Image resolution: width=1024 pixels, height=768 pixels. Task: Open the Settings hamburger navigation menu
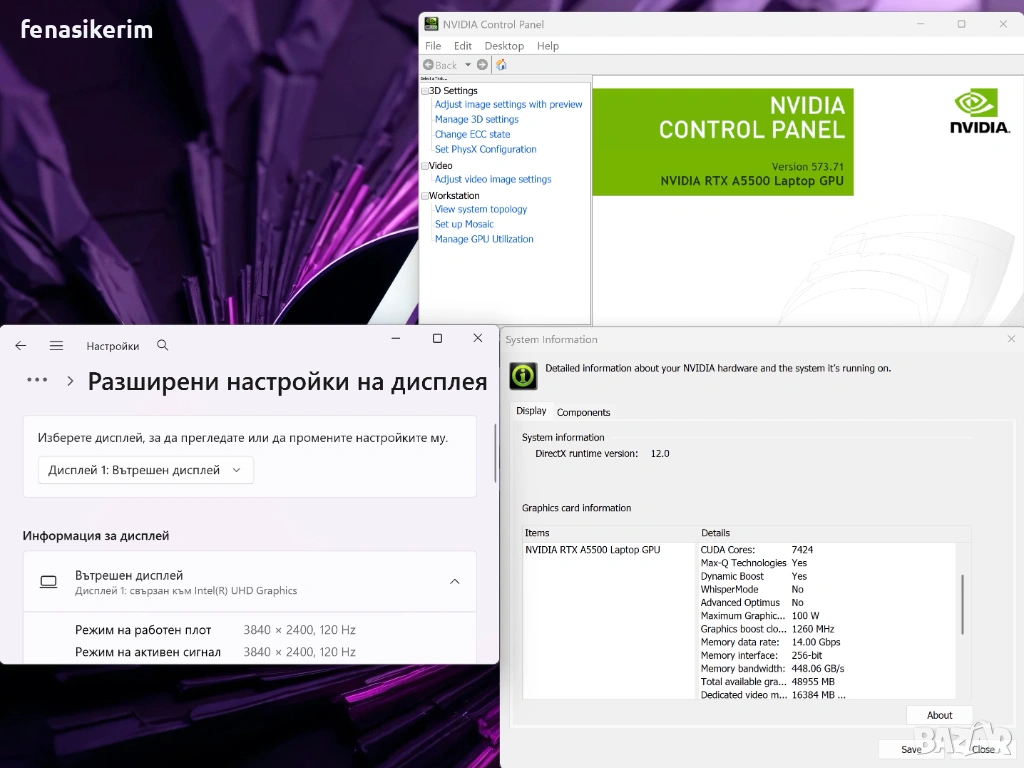[56, 346]
